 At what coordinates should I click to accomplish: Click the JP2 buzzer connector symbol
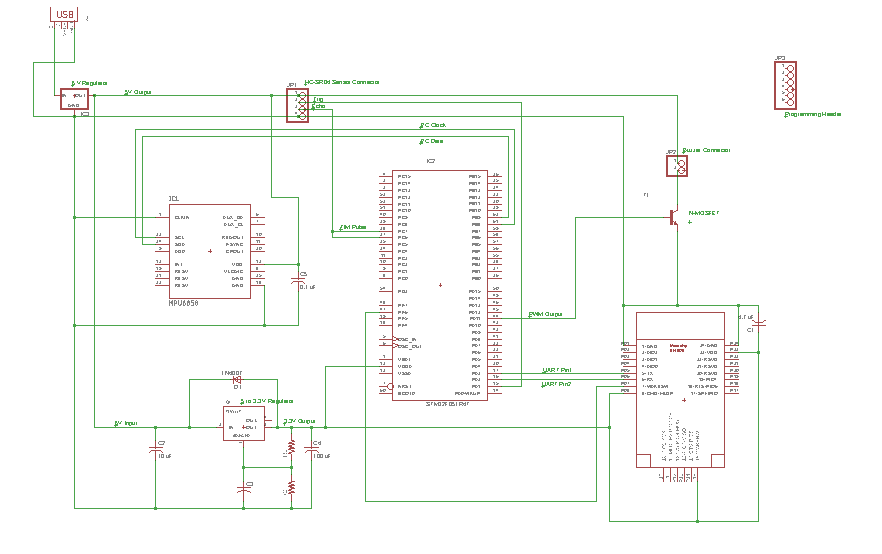(677, 165)
